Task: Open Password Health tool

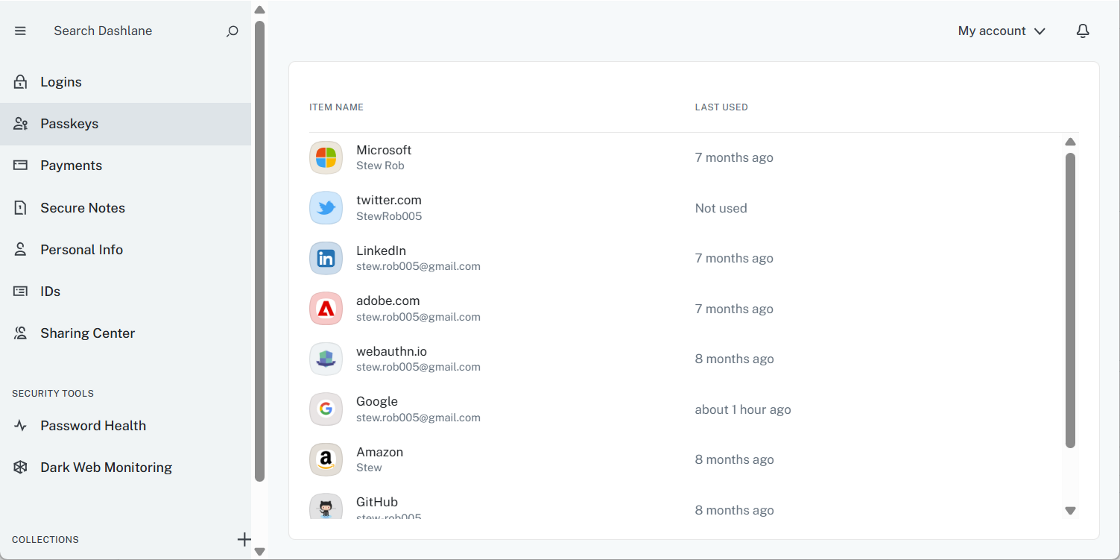Action: click(93, 426)
